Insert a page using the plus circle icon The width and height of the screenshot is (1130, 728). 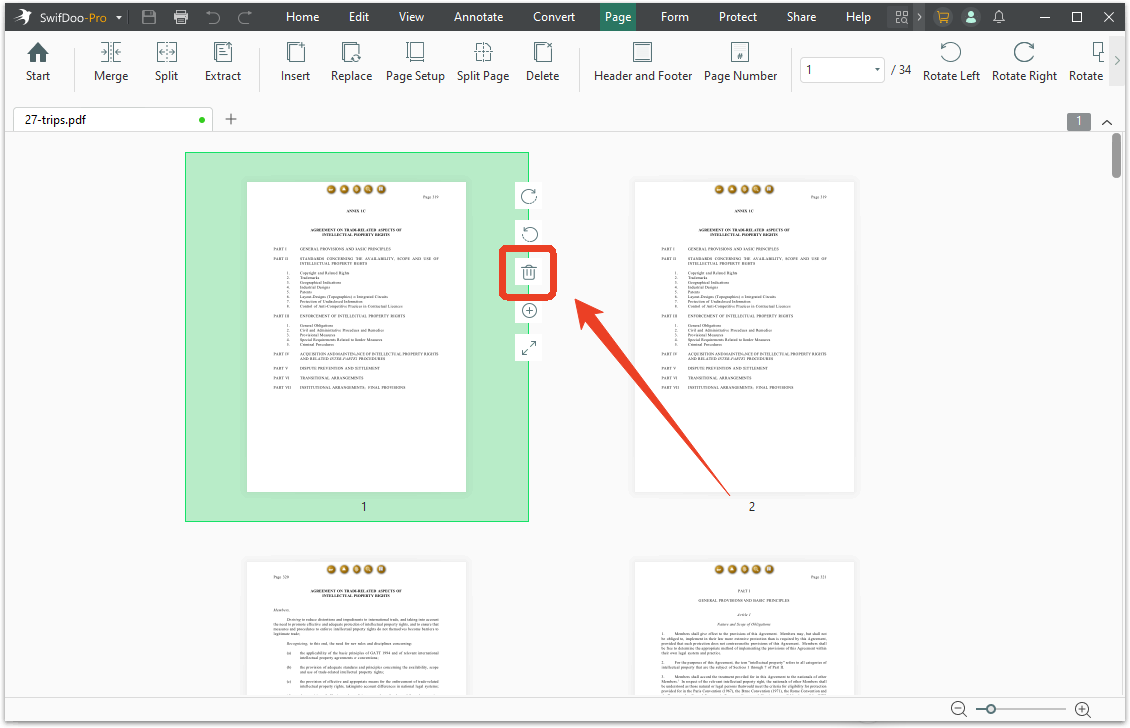tap(529, 311)
